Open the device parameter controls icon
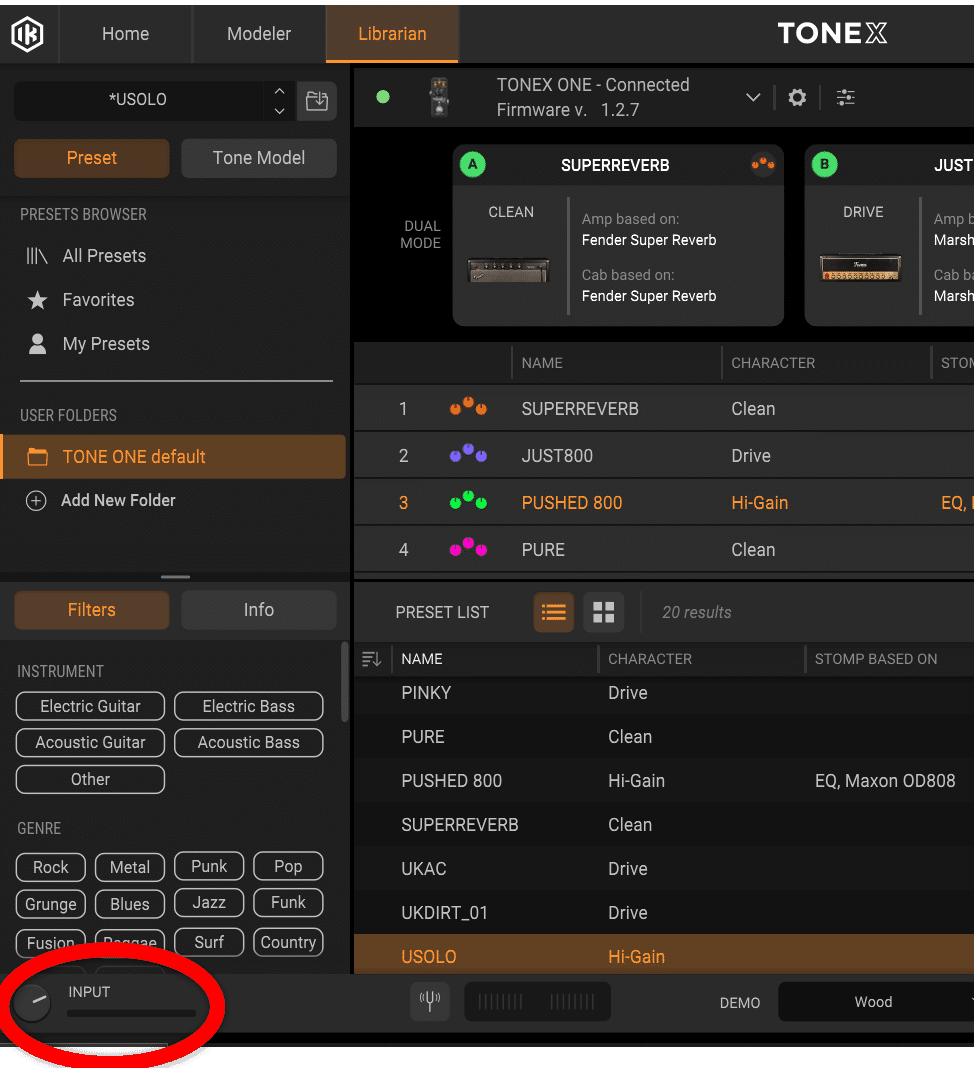The height and width of the screenshot is (1068, 974). [845, 97]
